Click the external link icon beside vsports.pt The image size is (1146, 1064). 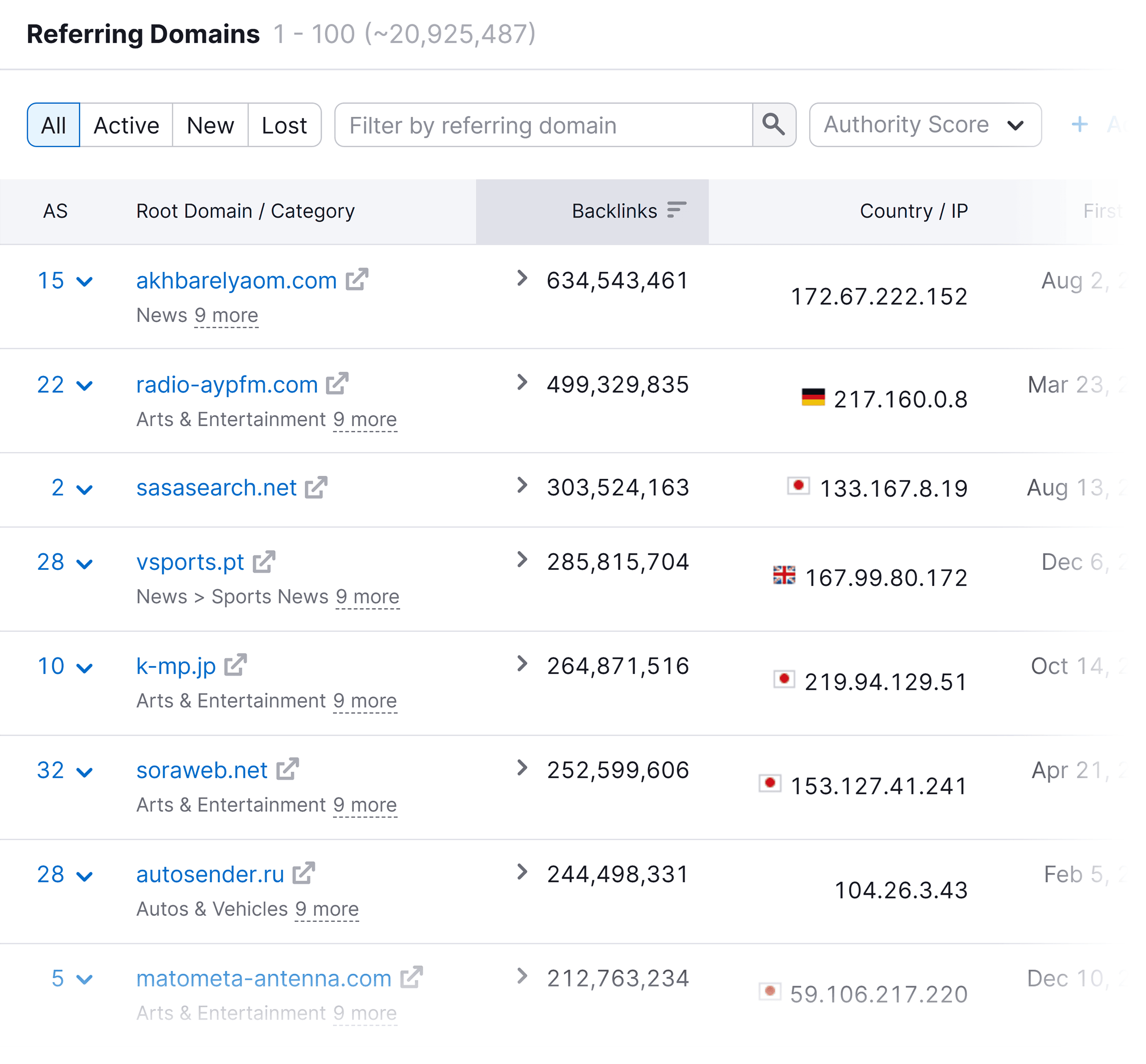point(265,562)
